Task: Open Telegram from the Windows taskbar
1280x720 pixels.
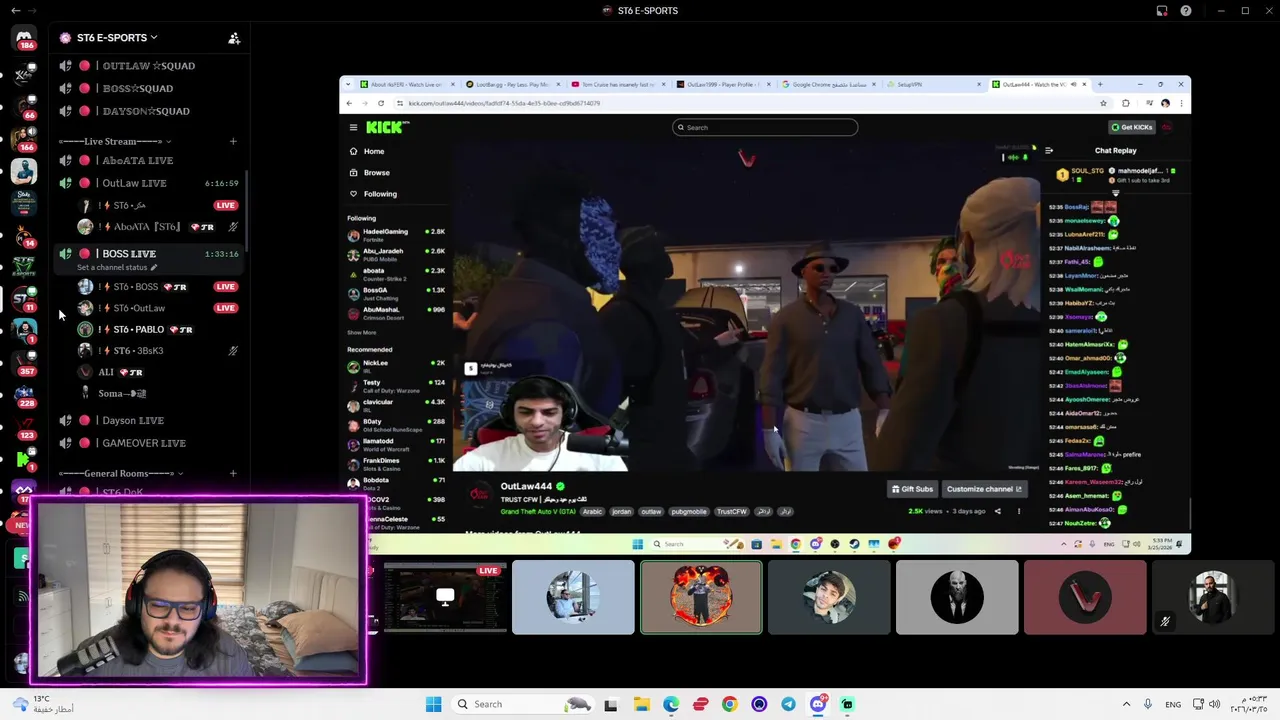Action: click(788, 704)
